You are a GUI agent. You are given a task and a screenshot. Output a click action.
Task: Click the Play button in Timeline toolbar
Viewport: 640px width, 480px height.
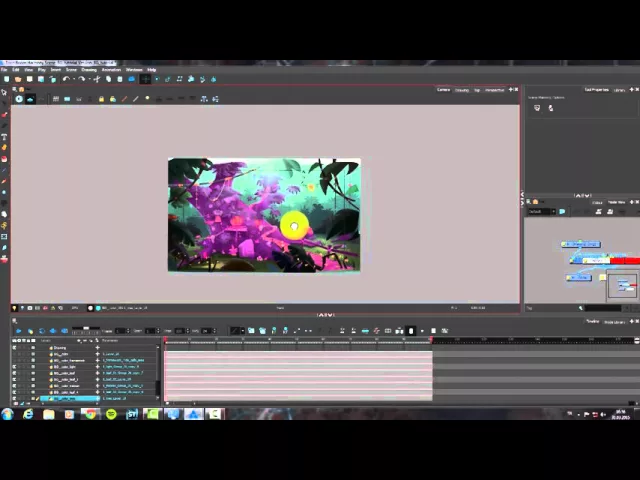click(x=18, y=331)
